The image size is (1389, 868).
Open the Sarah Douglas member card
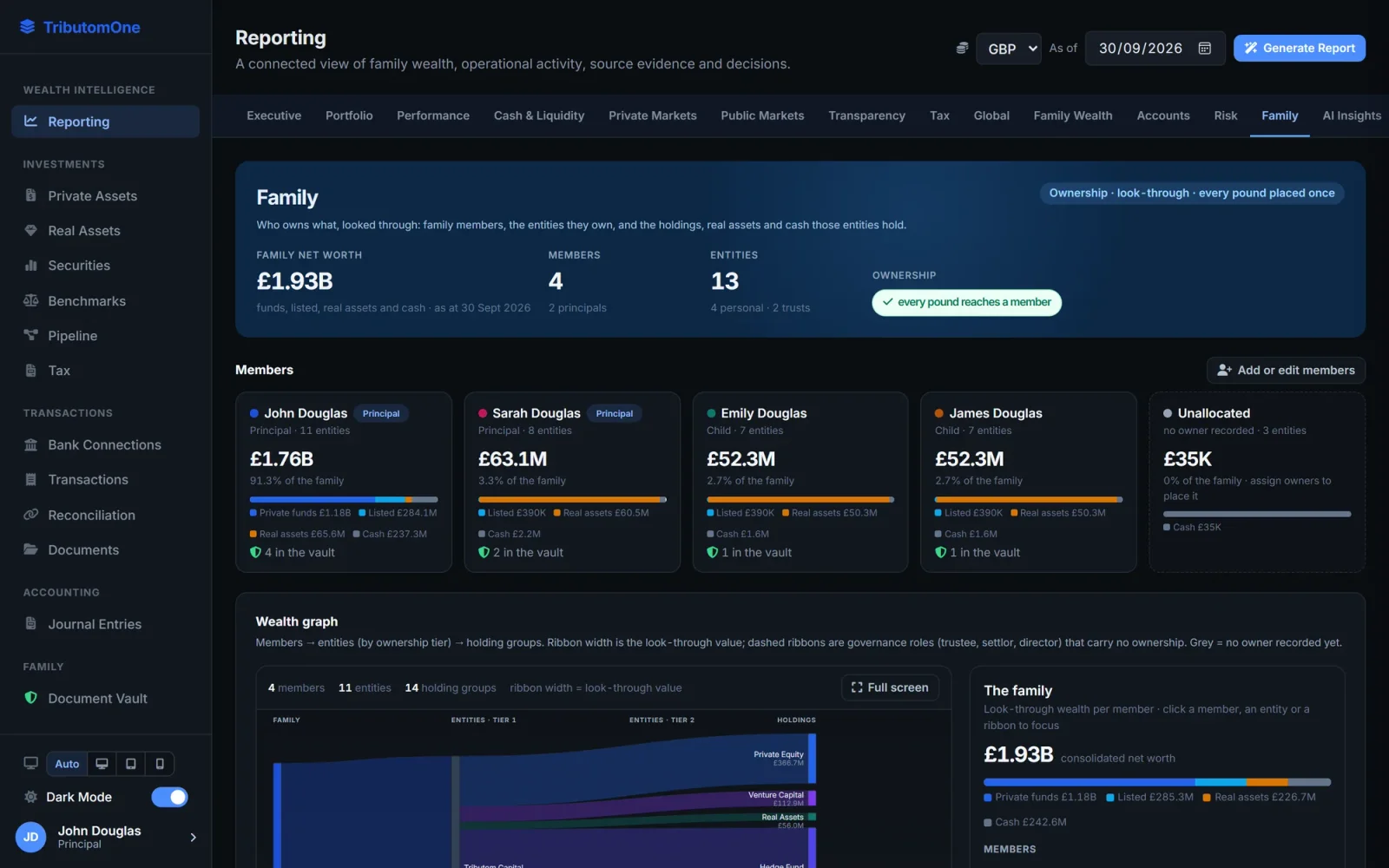click(572, 482)
